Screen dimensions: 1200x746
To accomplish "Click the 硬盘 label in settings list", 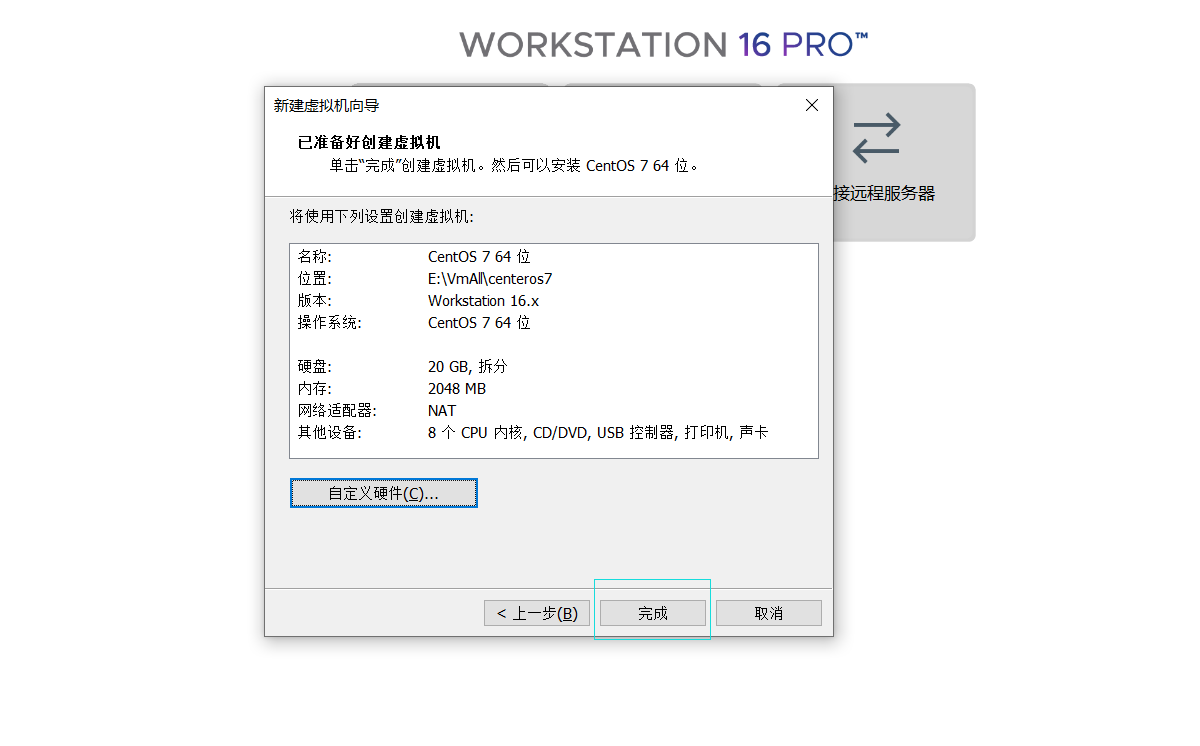I will click(314, 367).
